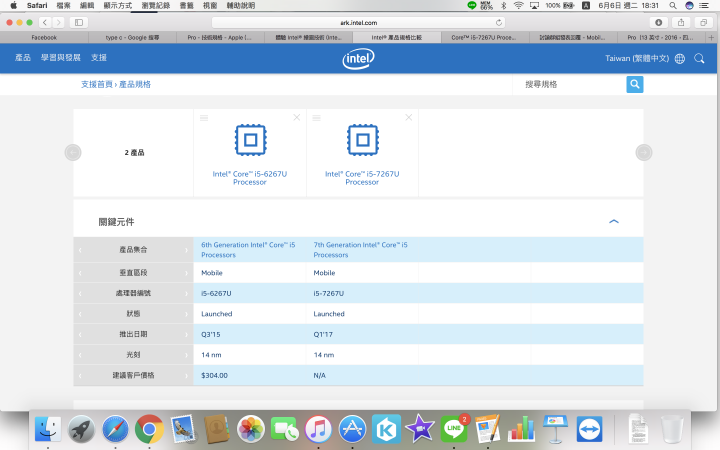Click right arrow on 光刻 row
Image resolution: width=720 pixels, height=450 pixels.
[186, 355]
